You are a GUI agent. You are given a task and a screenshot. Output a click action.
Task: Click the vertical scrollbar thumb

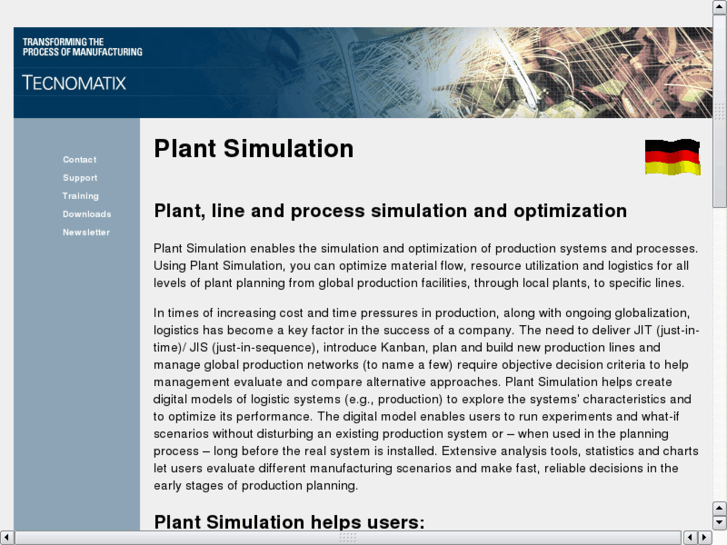tap(720, 111)
